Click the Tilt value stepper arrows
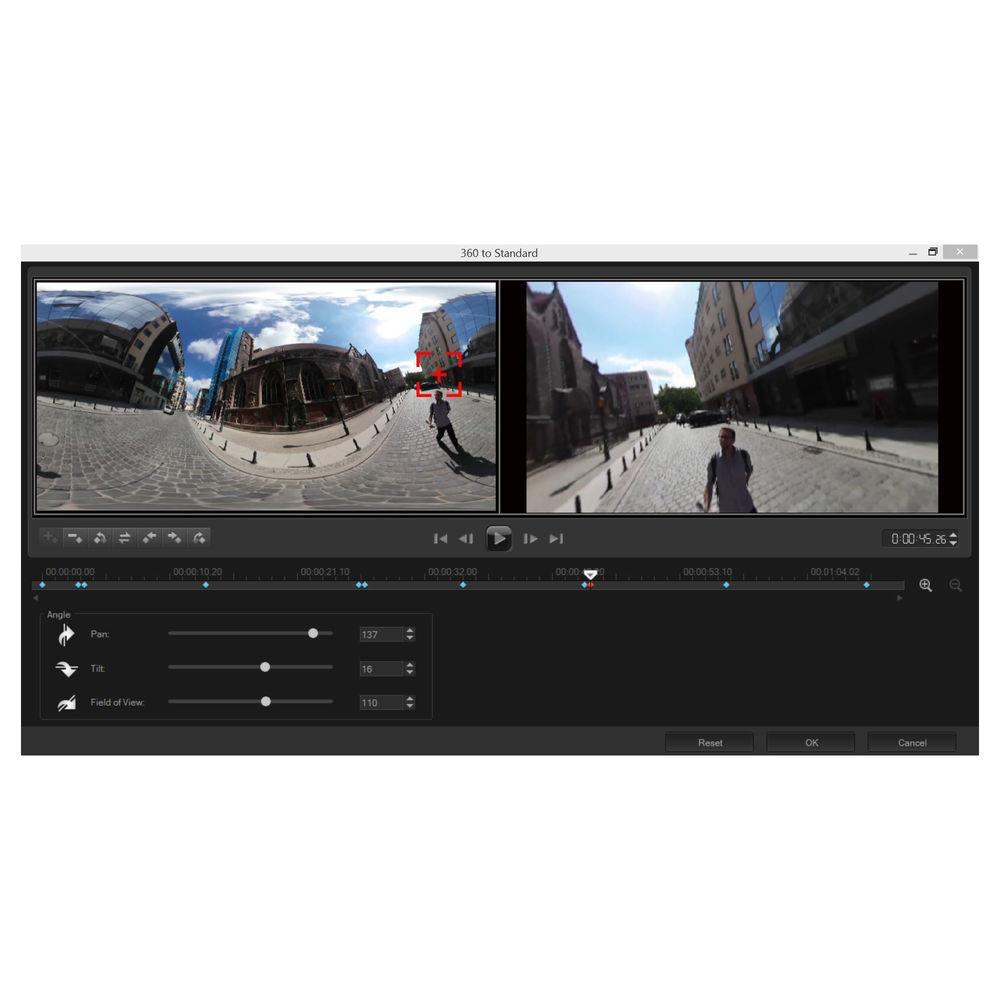 tap(410, 669)
